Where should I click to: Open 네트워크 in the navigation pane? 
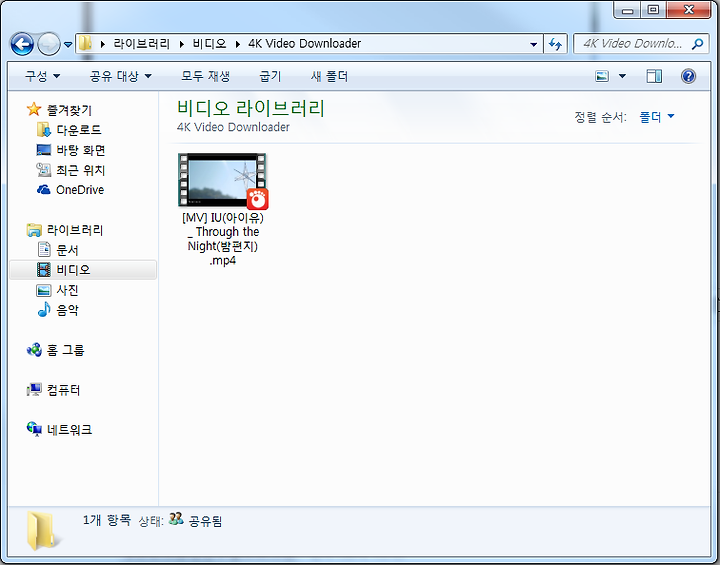[69, 430]
